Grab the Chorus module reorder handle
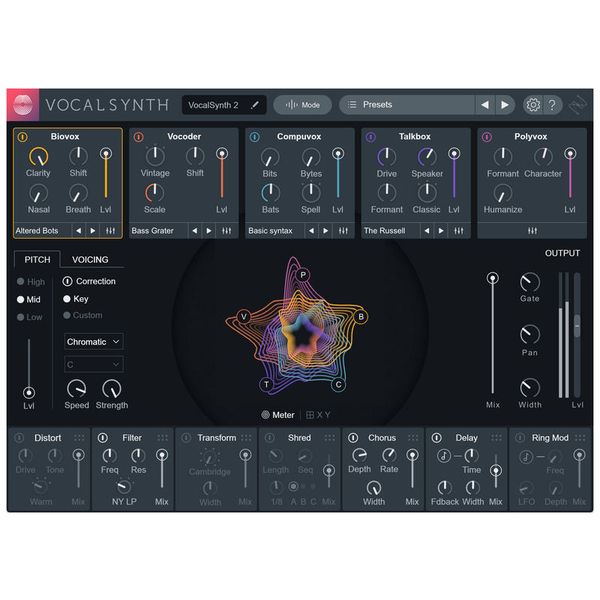The image size is (600, 600). tap(413, 438)
